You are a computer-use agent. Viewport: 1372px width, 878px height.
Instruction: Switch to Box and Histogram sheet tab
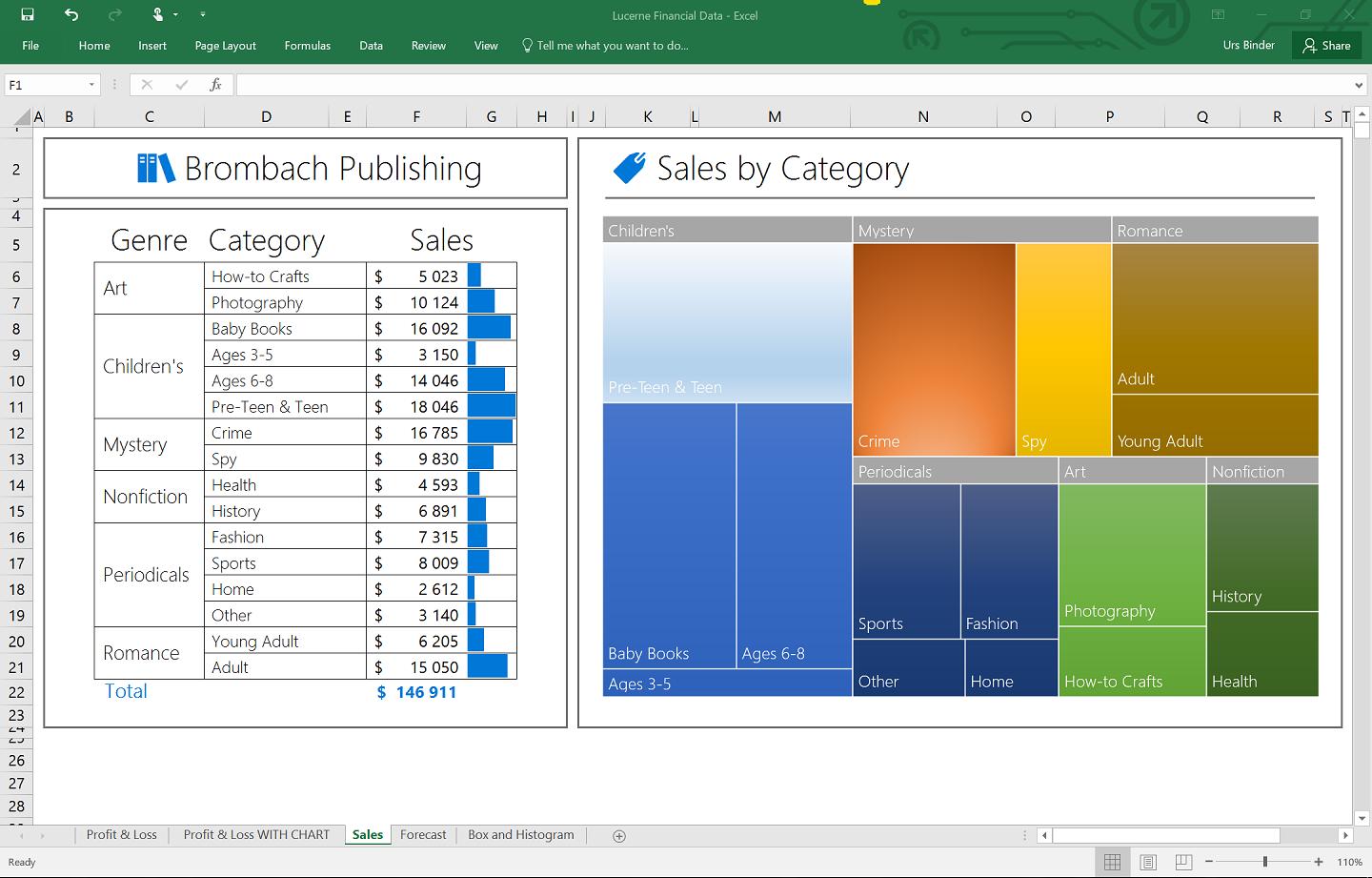[x=521, y=834]
